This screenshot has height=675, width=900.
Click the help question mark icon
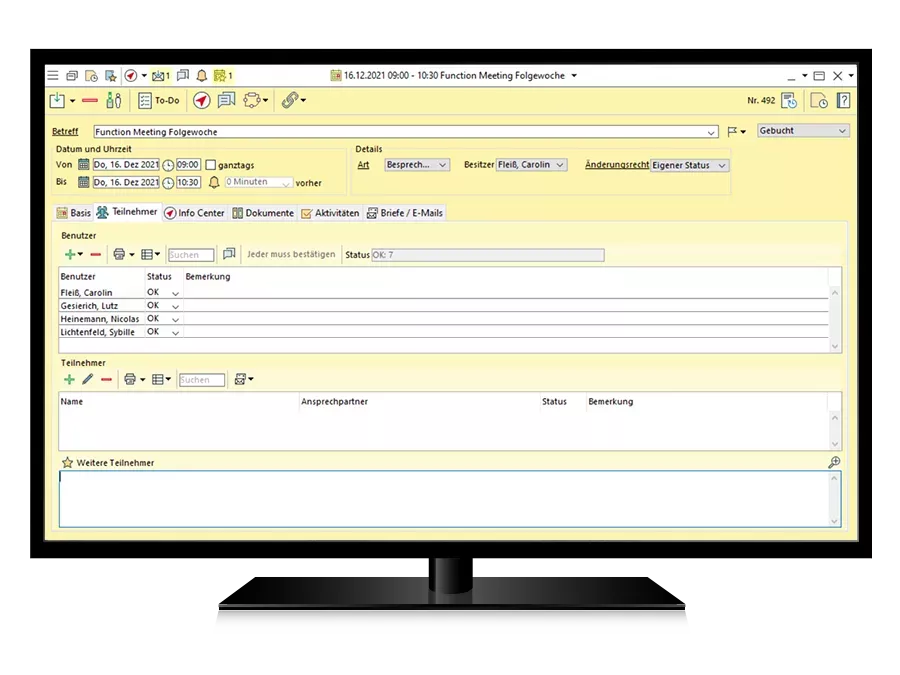[843, 100]
